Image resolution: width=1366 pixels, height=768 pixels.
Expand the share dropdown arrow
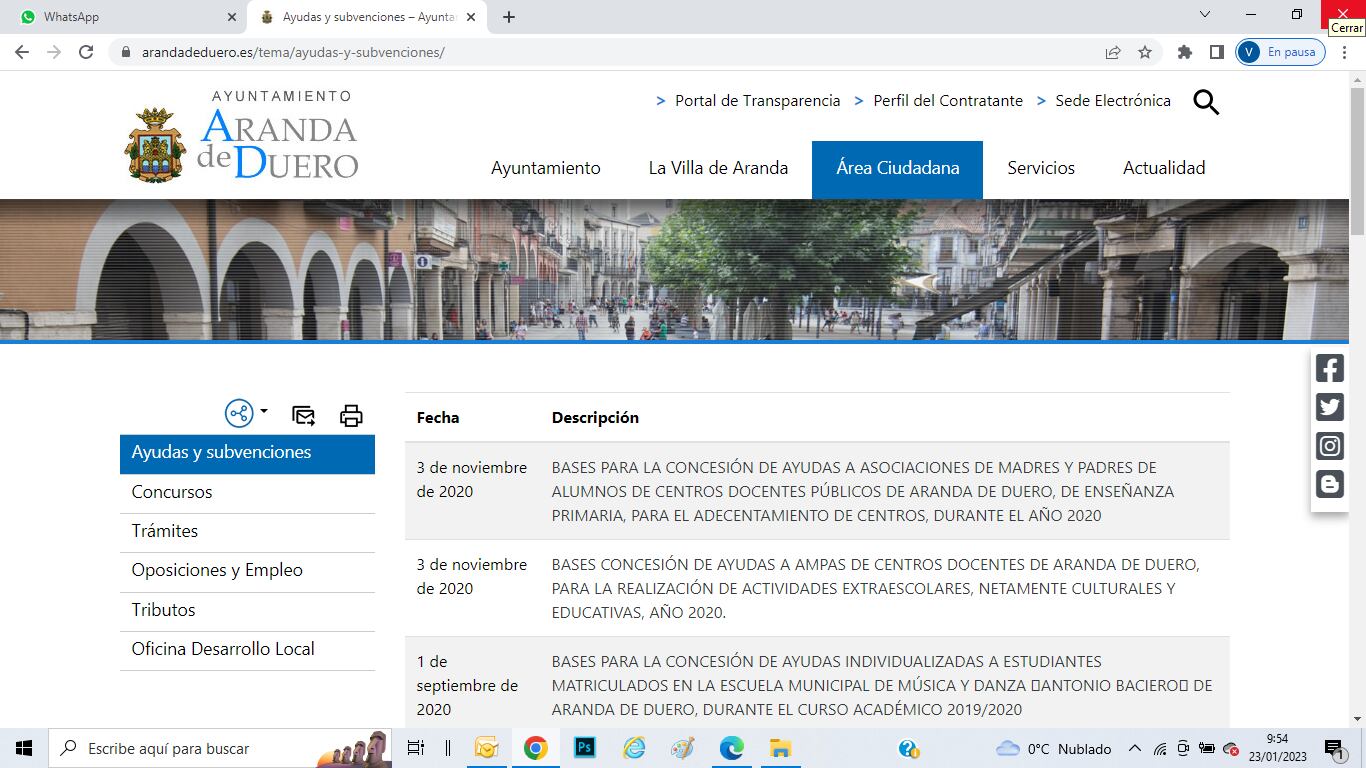[x=264, y=411]
